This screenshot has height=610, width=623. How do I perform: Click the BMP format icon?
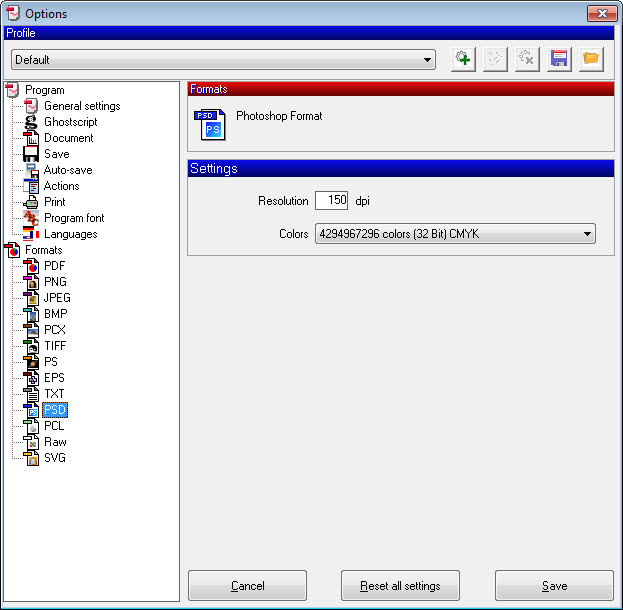(31, 314)
